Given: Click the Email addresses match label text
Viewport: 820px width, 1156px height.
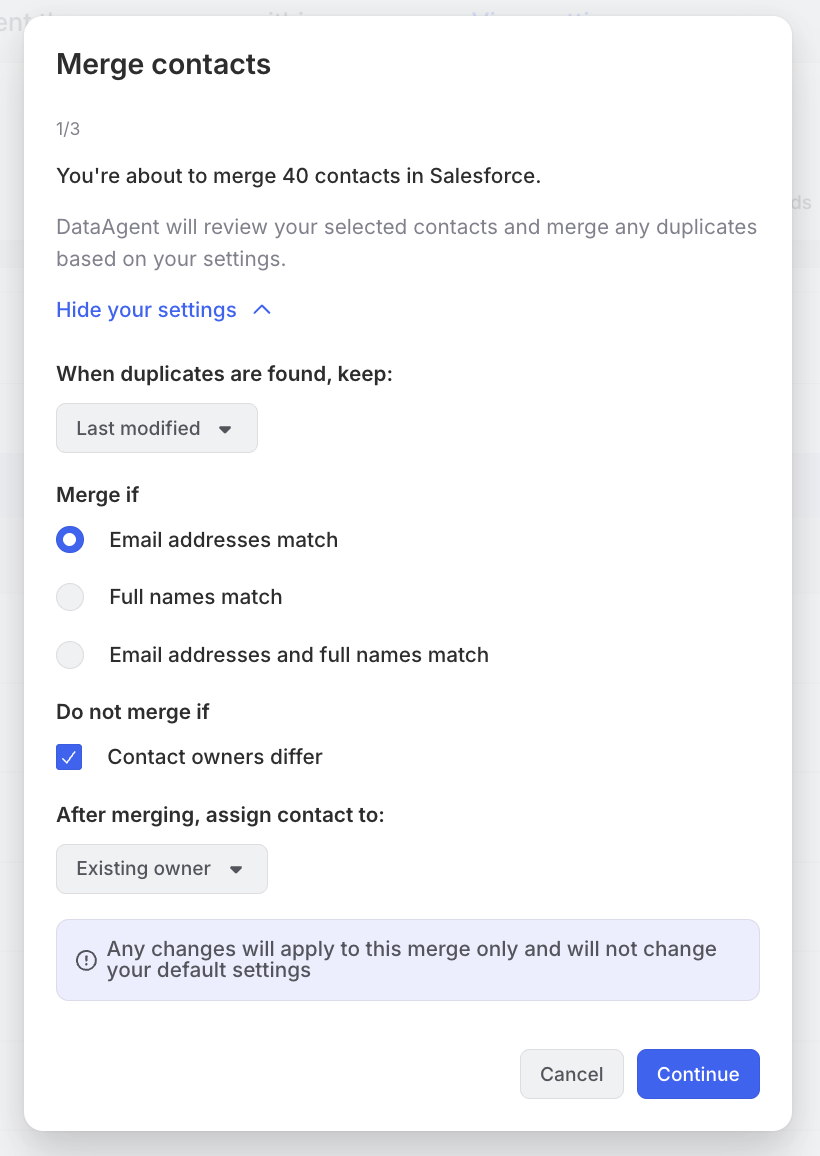Looking at the screenshot, I should (224, 540).
